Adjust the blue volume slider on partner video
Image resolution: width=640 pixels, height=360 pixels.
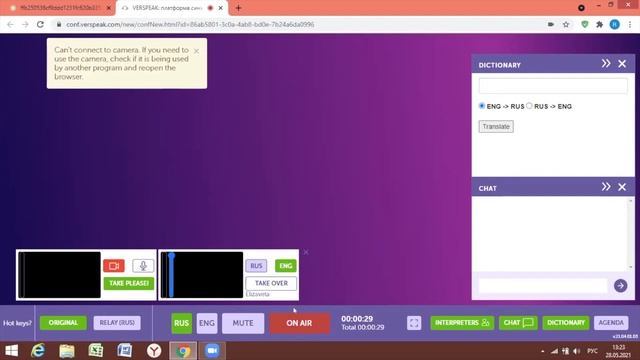coord(171,275)
